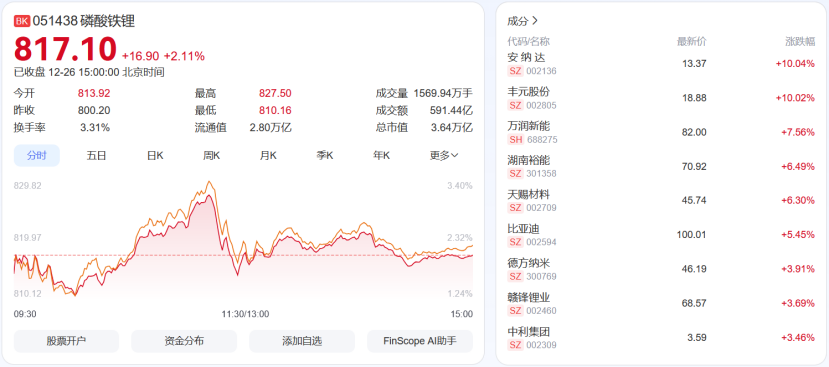Click the red BK badge icon
Image resolution: width=829 pixels, height=367 pixels.
(22, 21)
